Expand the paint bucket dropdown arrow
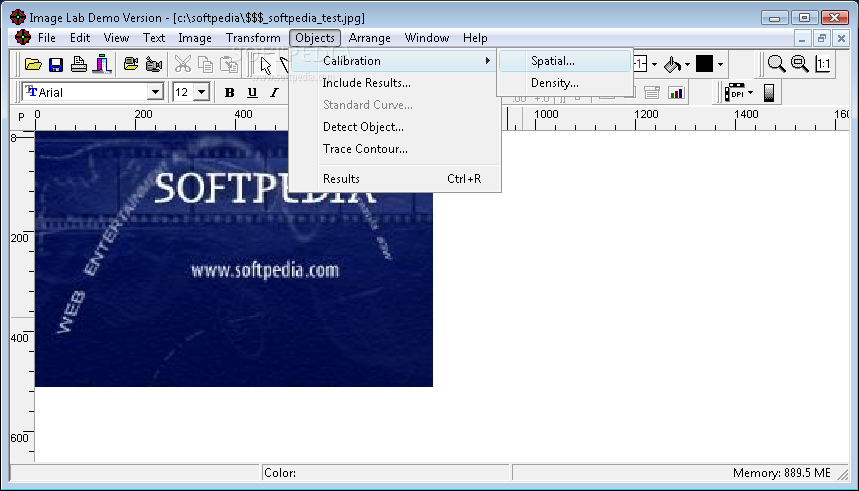The width and height of the screenshot is (859, 491). coord(688,65)
